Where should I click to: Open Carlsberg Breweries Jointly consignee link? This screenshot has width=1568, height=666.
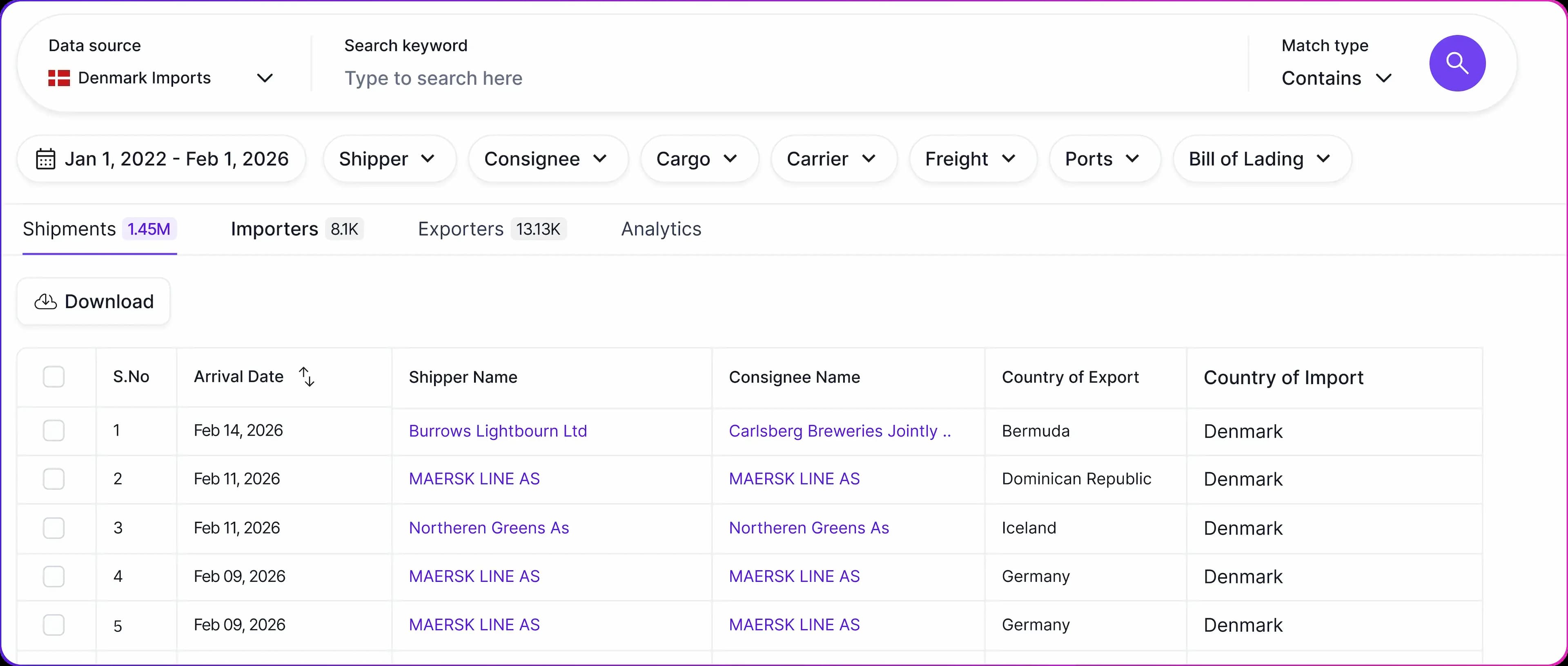(x=839, y=431)
